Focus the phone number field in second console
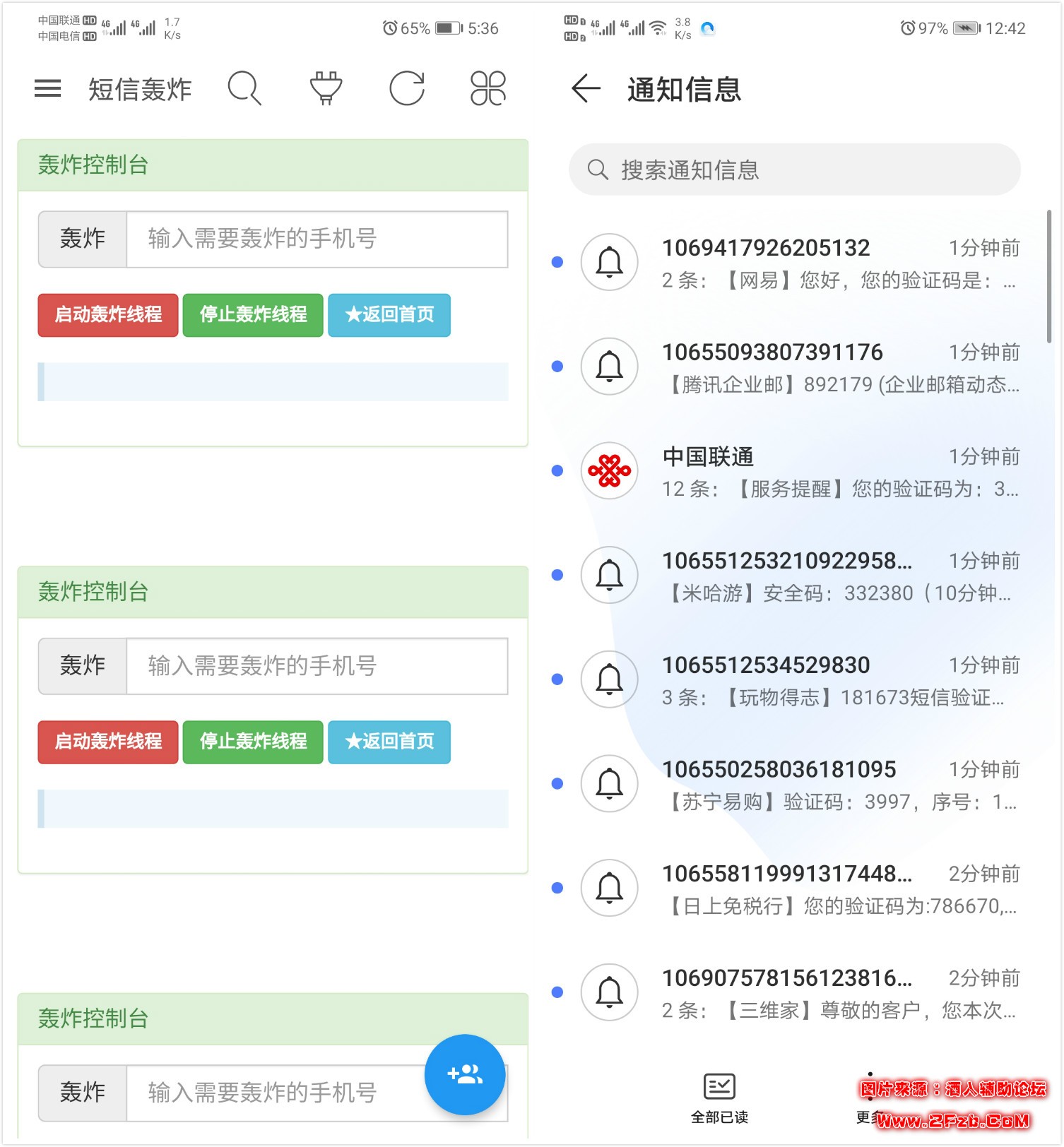The height and width of the screenshot is (1147, 1064). tap(317, 666)
